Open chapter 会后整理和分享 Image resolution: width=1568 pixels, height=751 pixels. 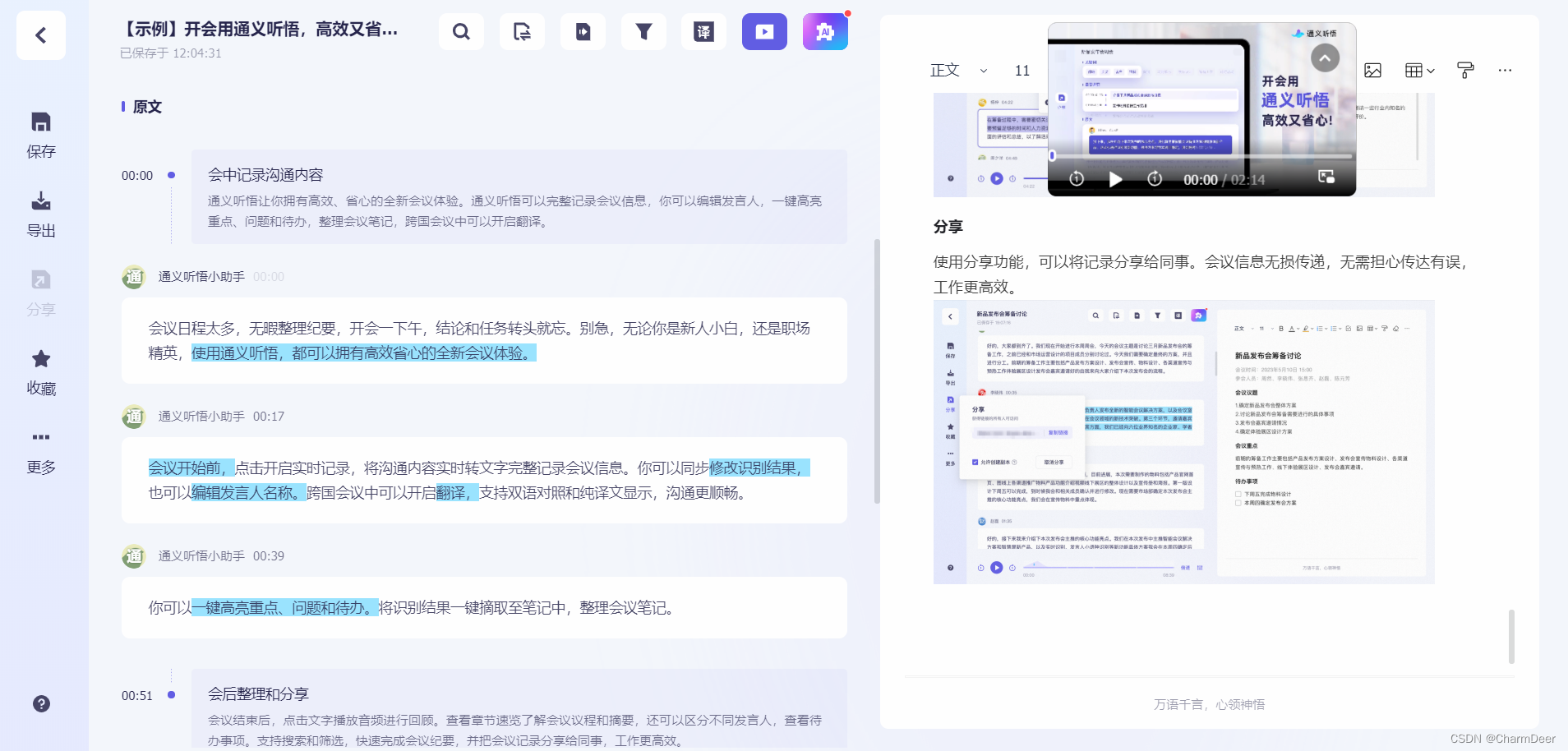(519, 710)
